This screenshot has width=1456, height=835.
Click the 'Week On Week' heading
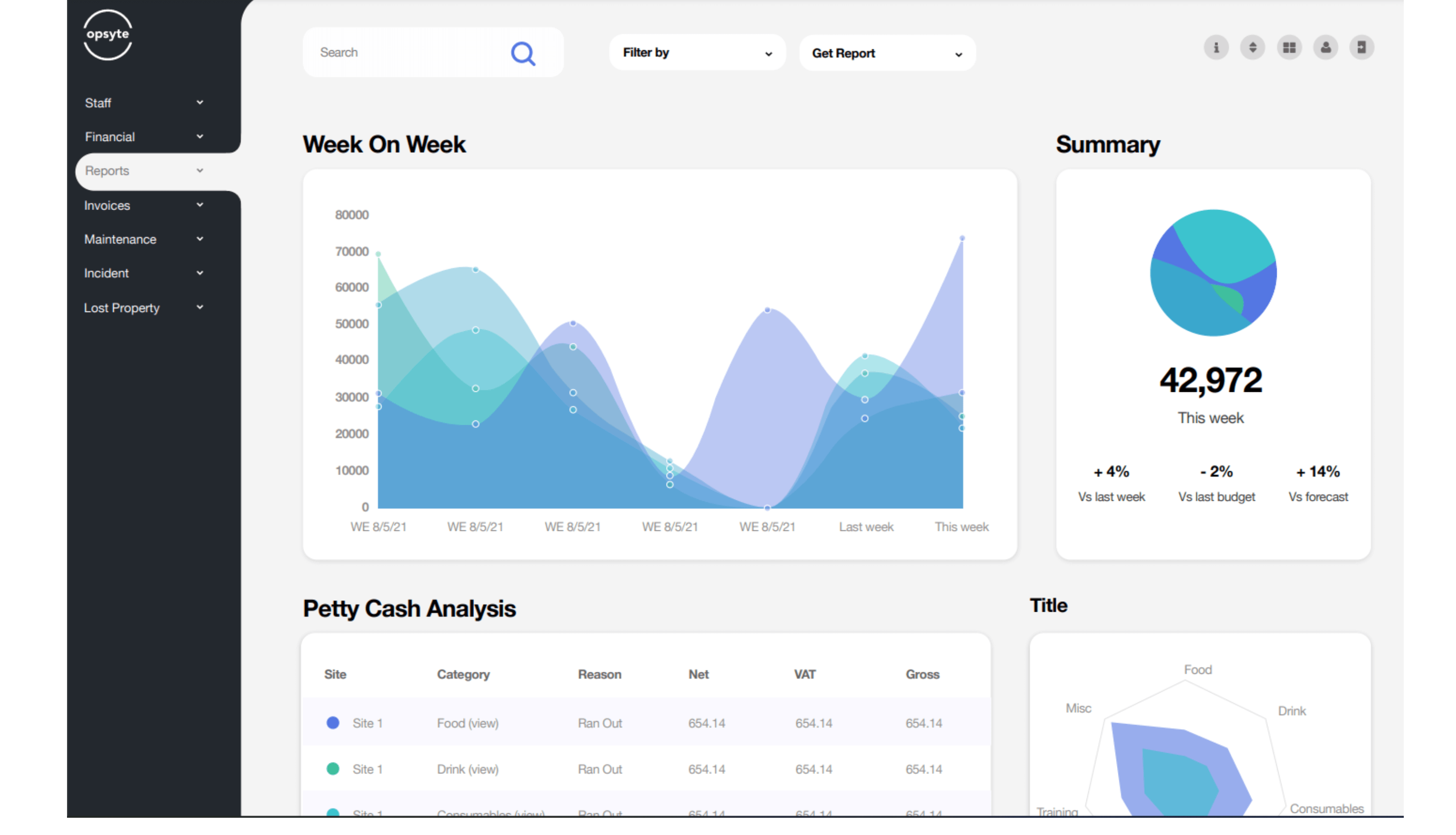click(x=384, y=144)
